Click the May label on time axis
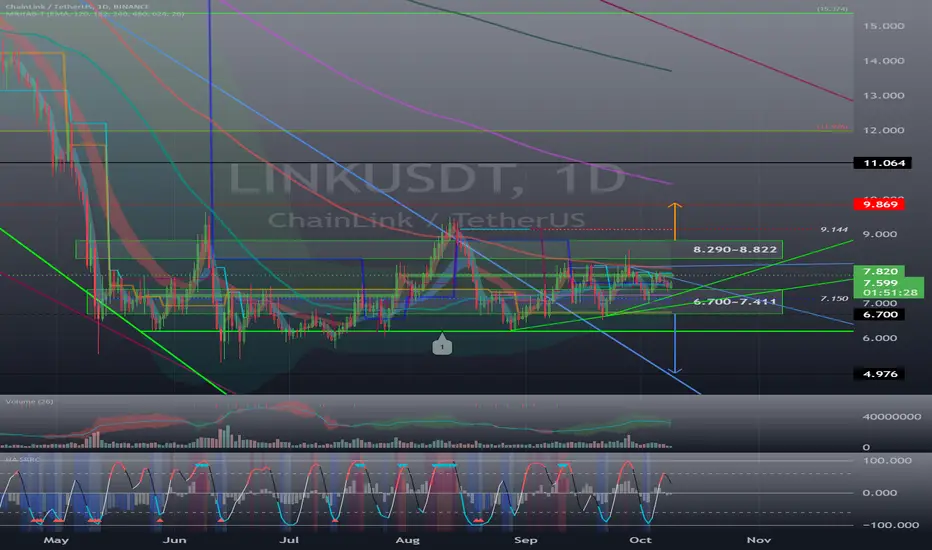 click(x=56, y=540)
